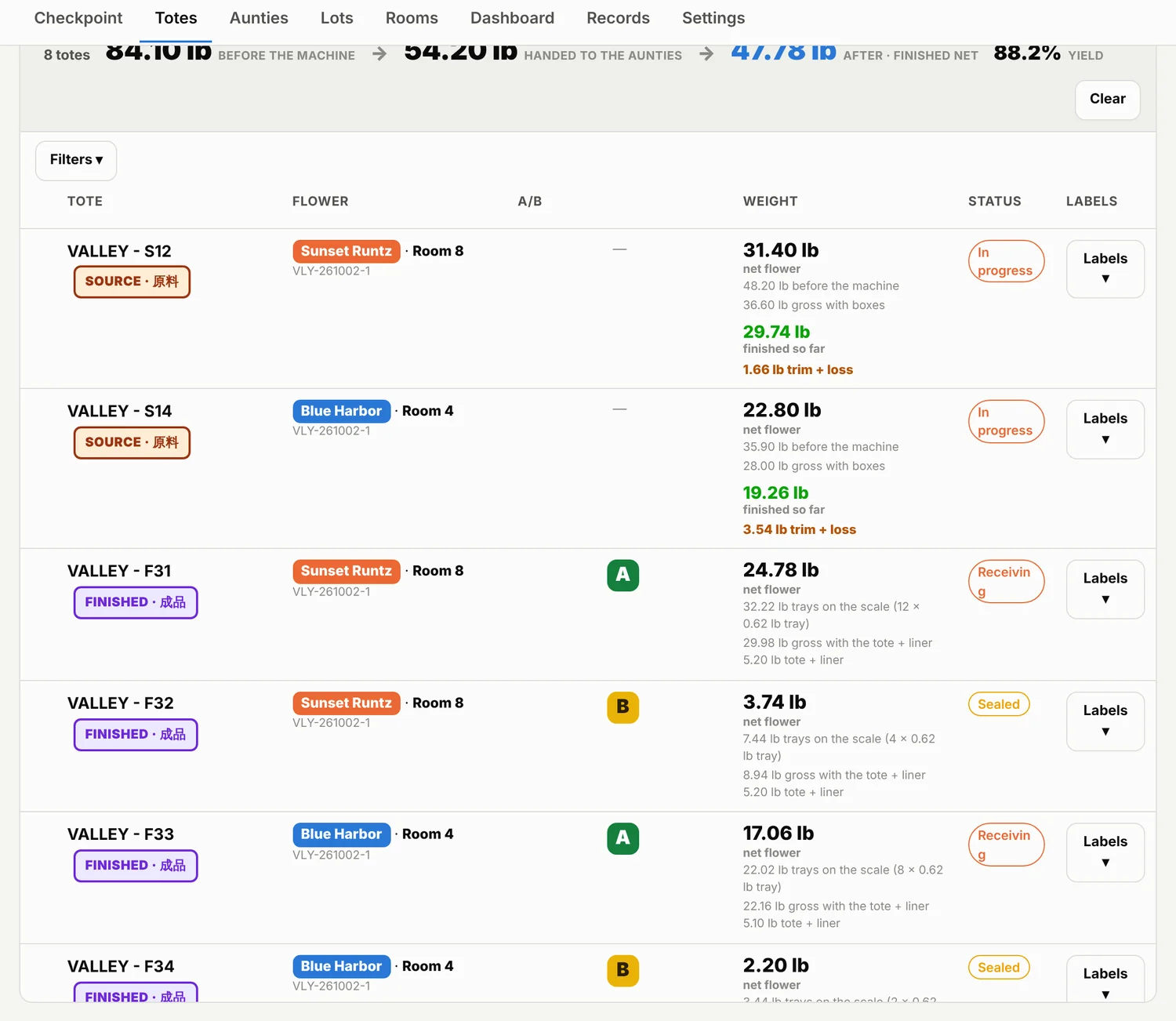Click Receiving status for VALLEY - F33
Viewport: 1176px width, 1021px height.
(x=1006, y=845)
